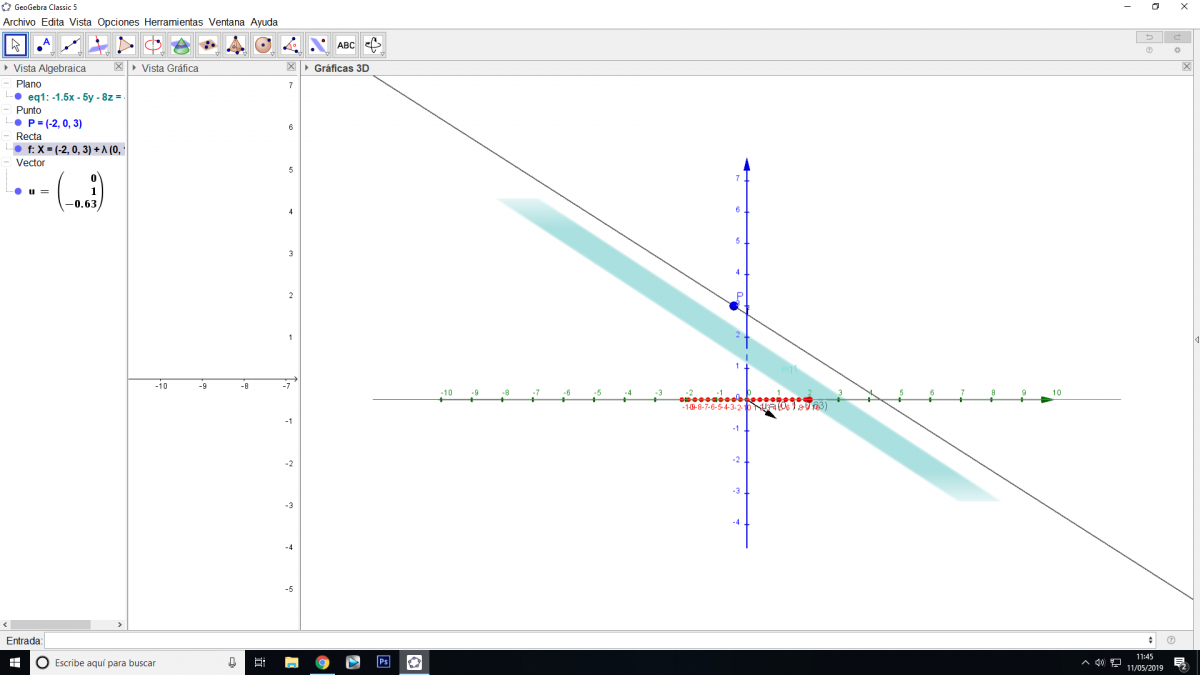Select the Rotate 3D Graphics View tool
1200x675 pixels.
pos(373,45)
